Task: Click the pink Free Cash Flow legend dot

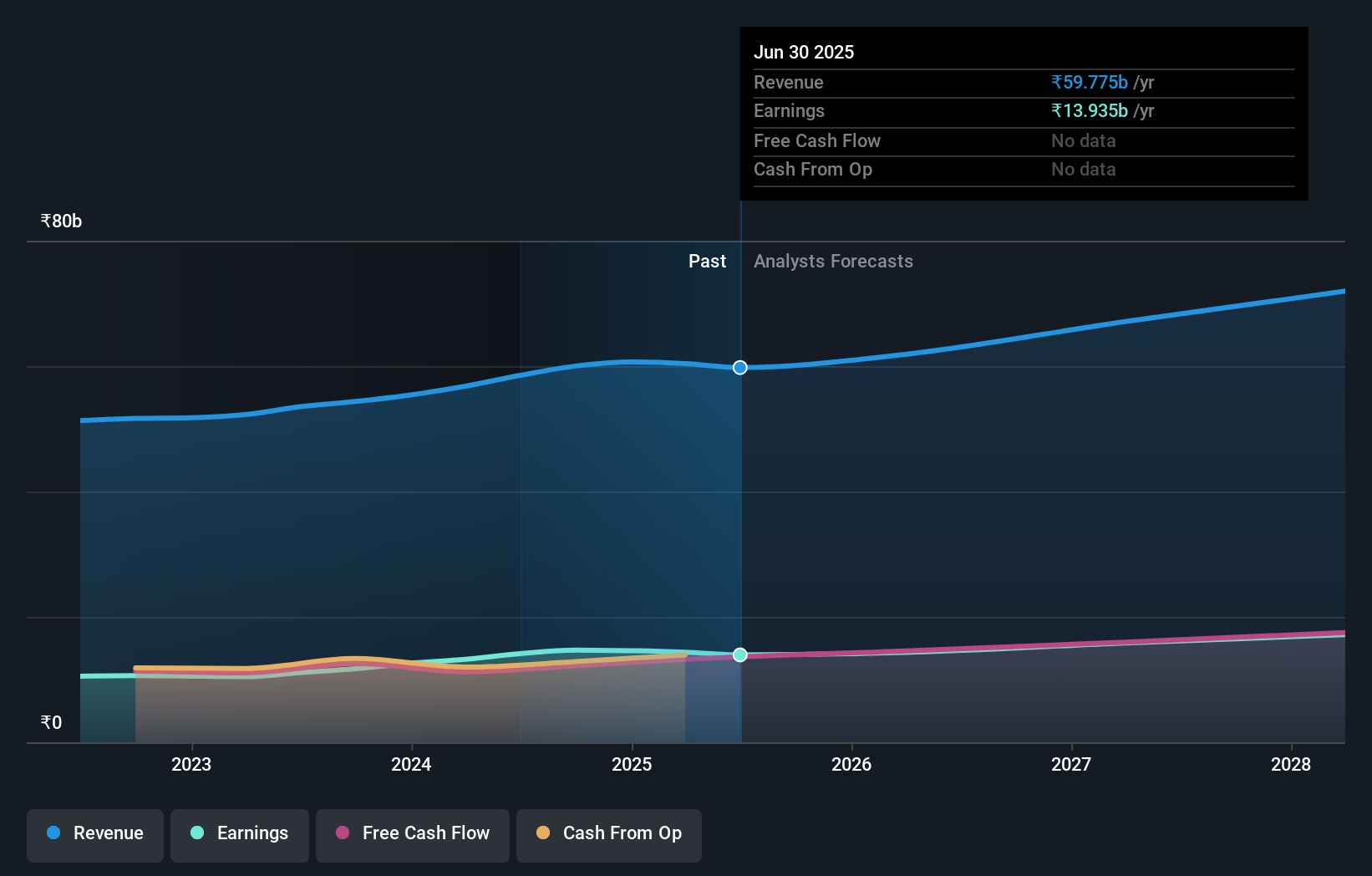Action: pyautogui.click(x=343, y=833)
